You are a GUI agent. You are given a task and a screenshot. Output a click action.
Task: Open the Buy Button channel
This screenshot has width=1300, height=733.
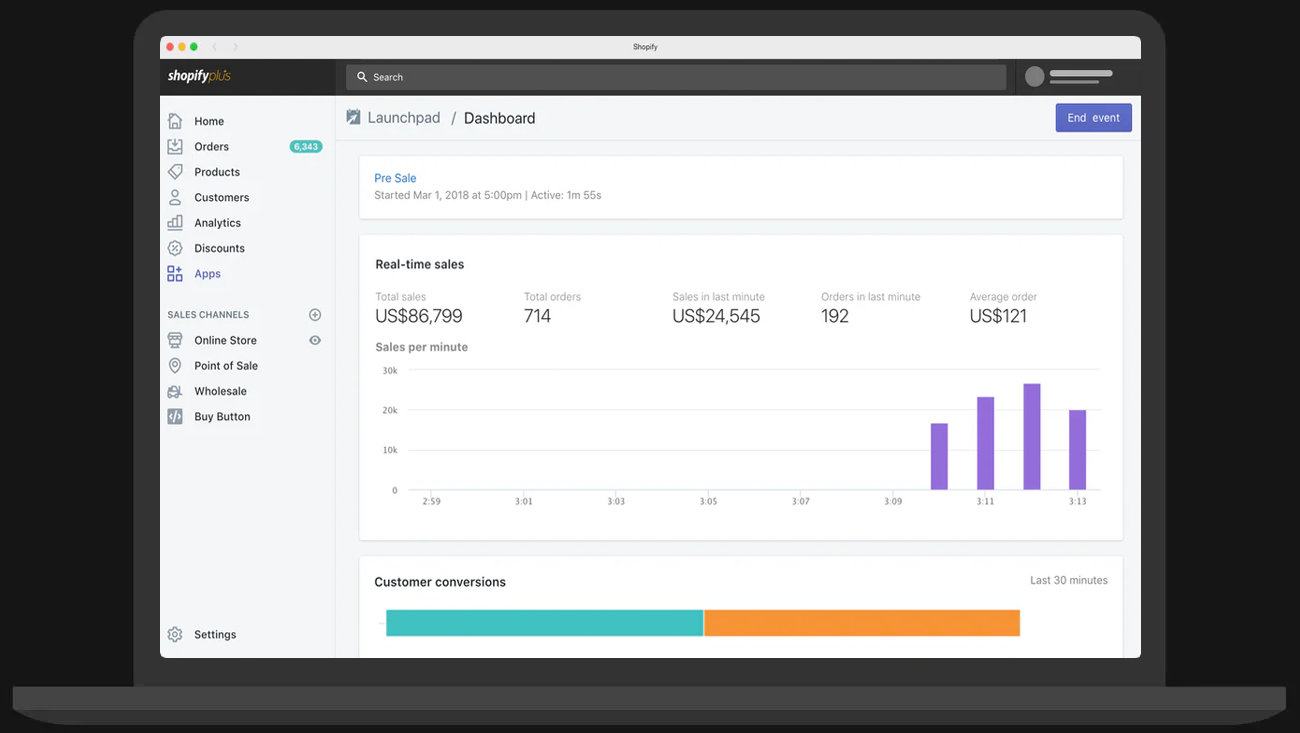(222, 417)
